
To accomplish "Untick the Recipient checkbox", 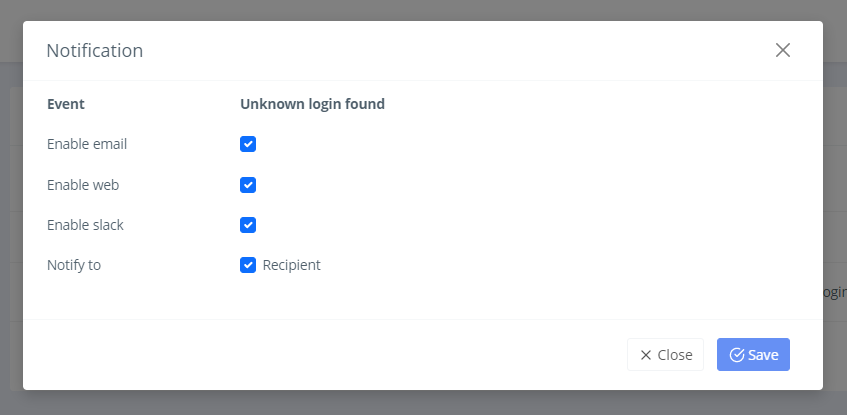I will (x=248, y=265).
